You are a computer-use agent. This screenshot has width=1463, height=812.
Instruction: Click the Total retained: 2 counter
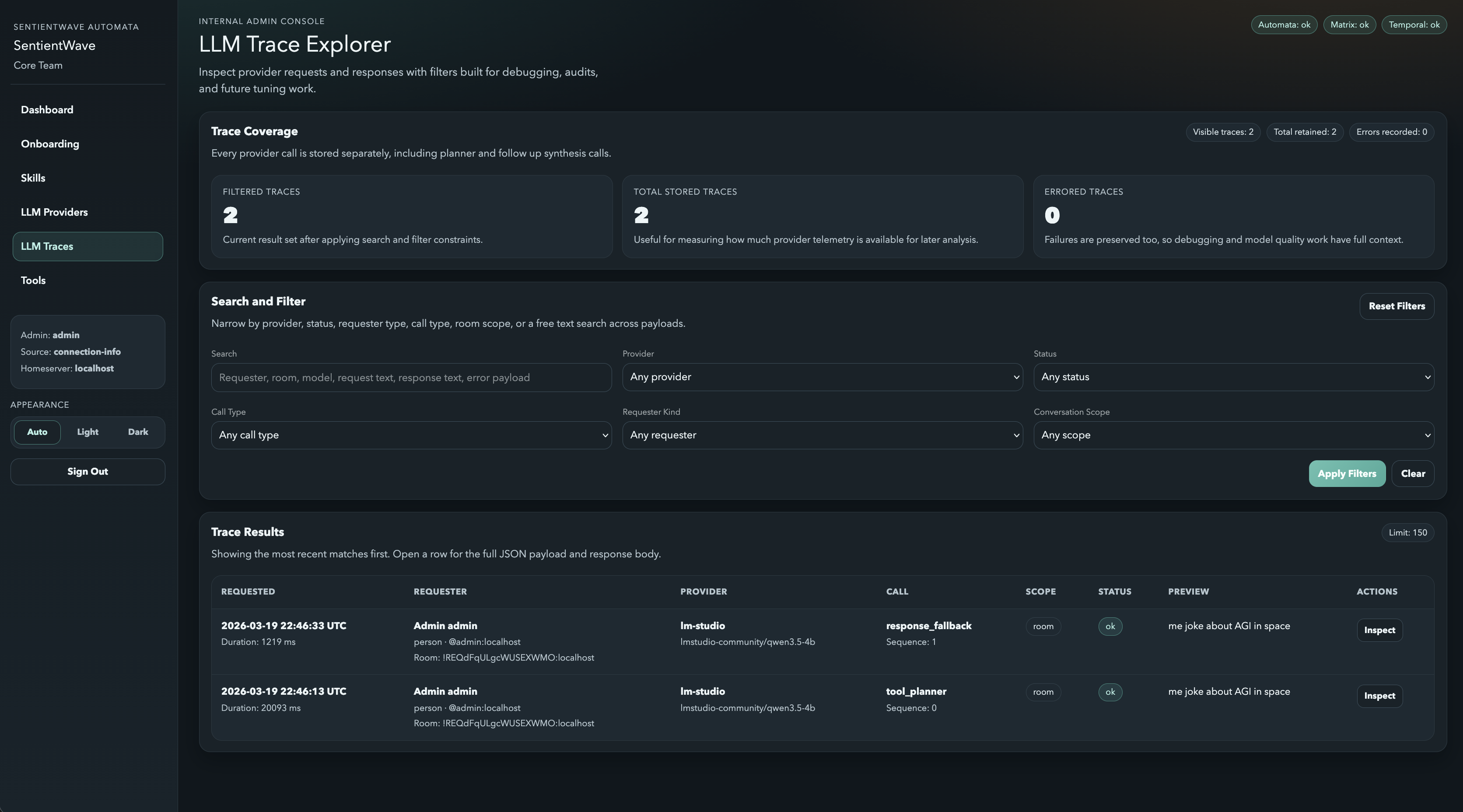1305,132
